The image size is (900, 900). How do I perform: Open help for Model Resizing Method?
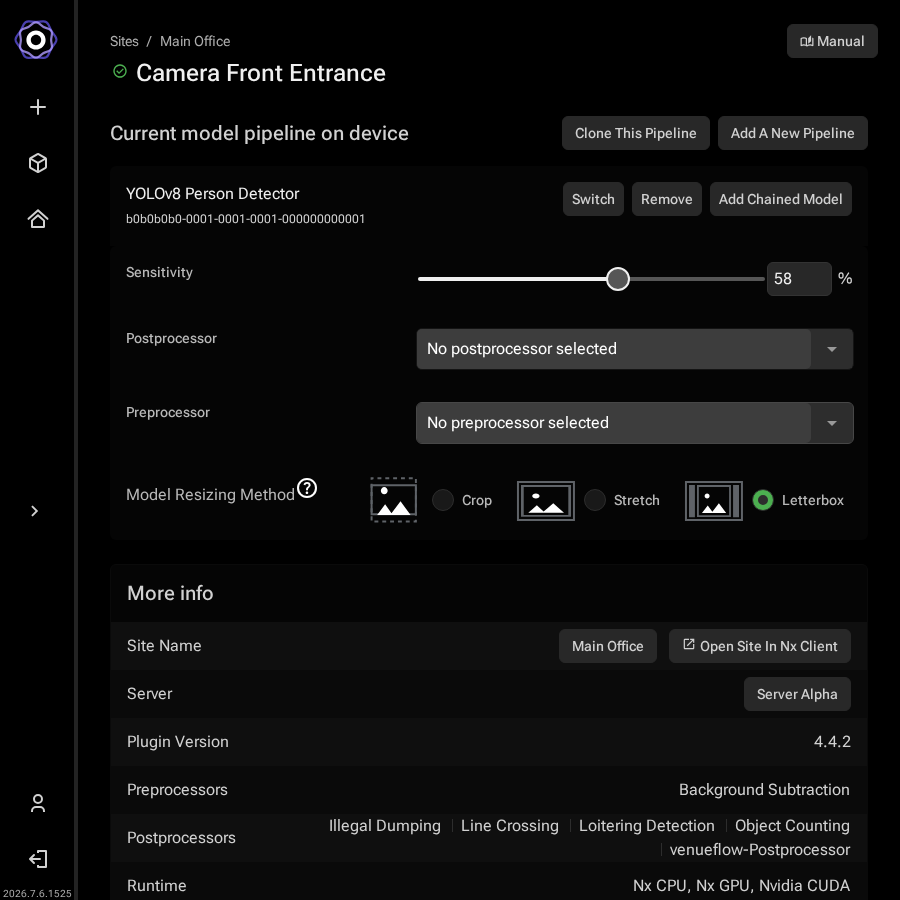(307, 488)
